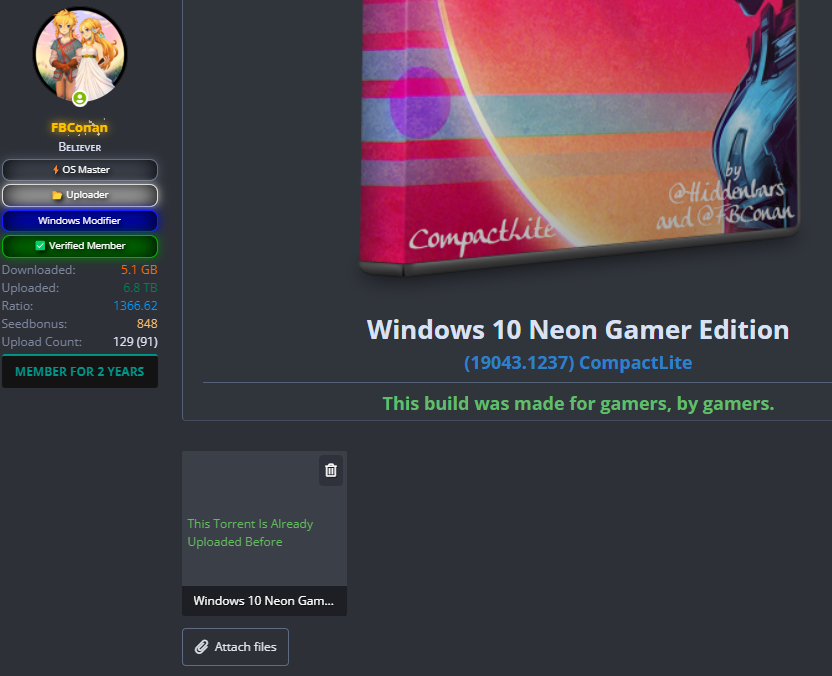Click the checkmark icon in Verified Member badge
Image resolution: width=832 pixels, height=676 pixels.
tap(40, 246)
